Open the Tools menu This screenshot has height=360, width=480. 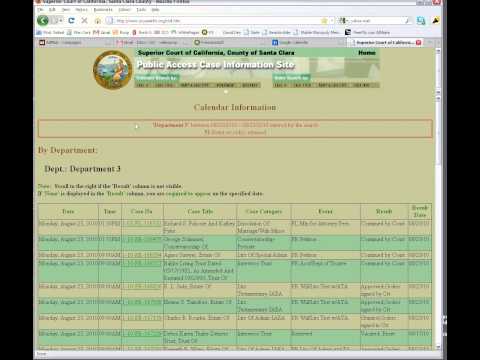[141, 10]
